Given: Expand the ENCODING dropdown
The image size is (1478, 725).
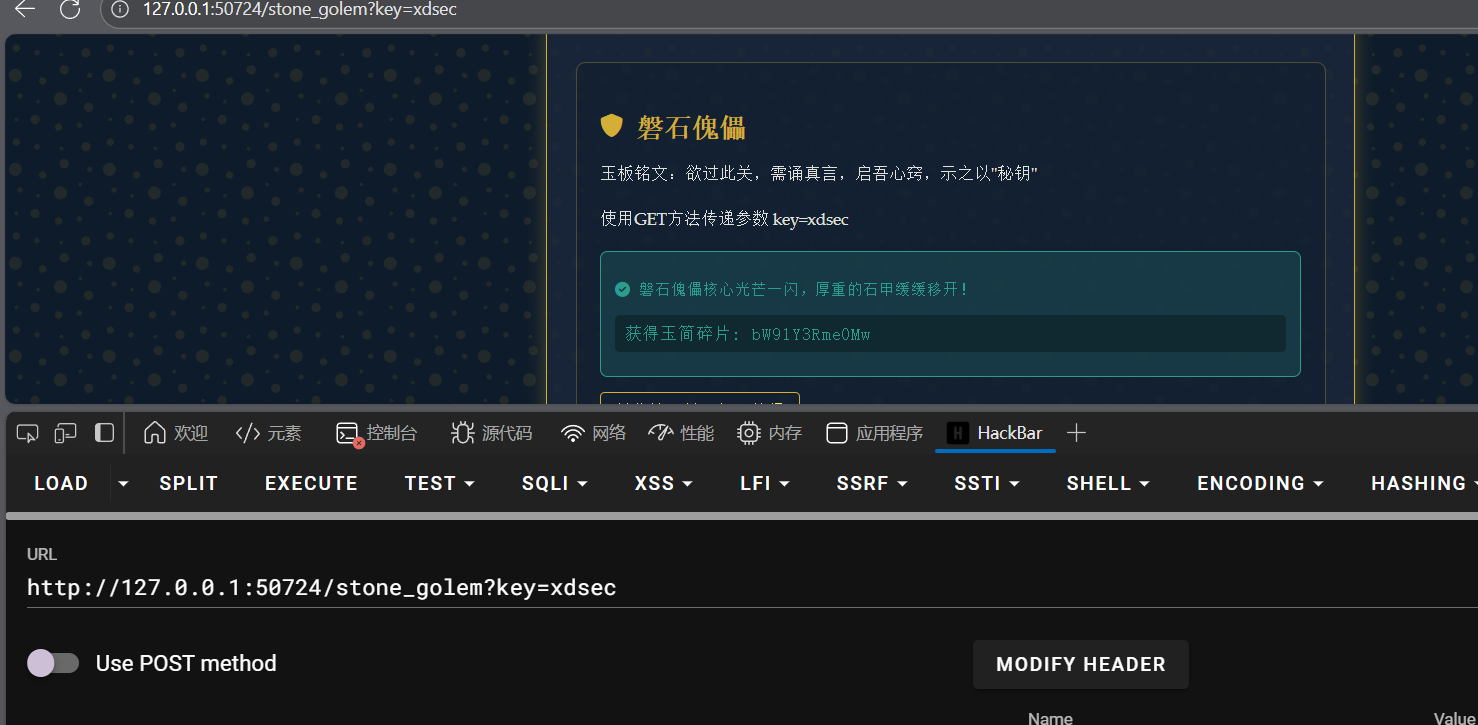Looking at the screenshot, I should coord(1259,483).
